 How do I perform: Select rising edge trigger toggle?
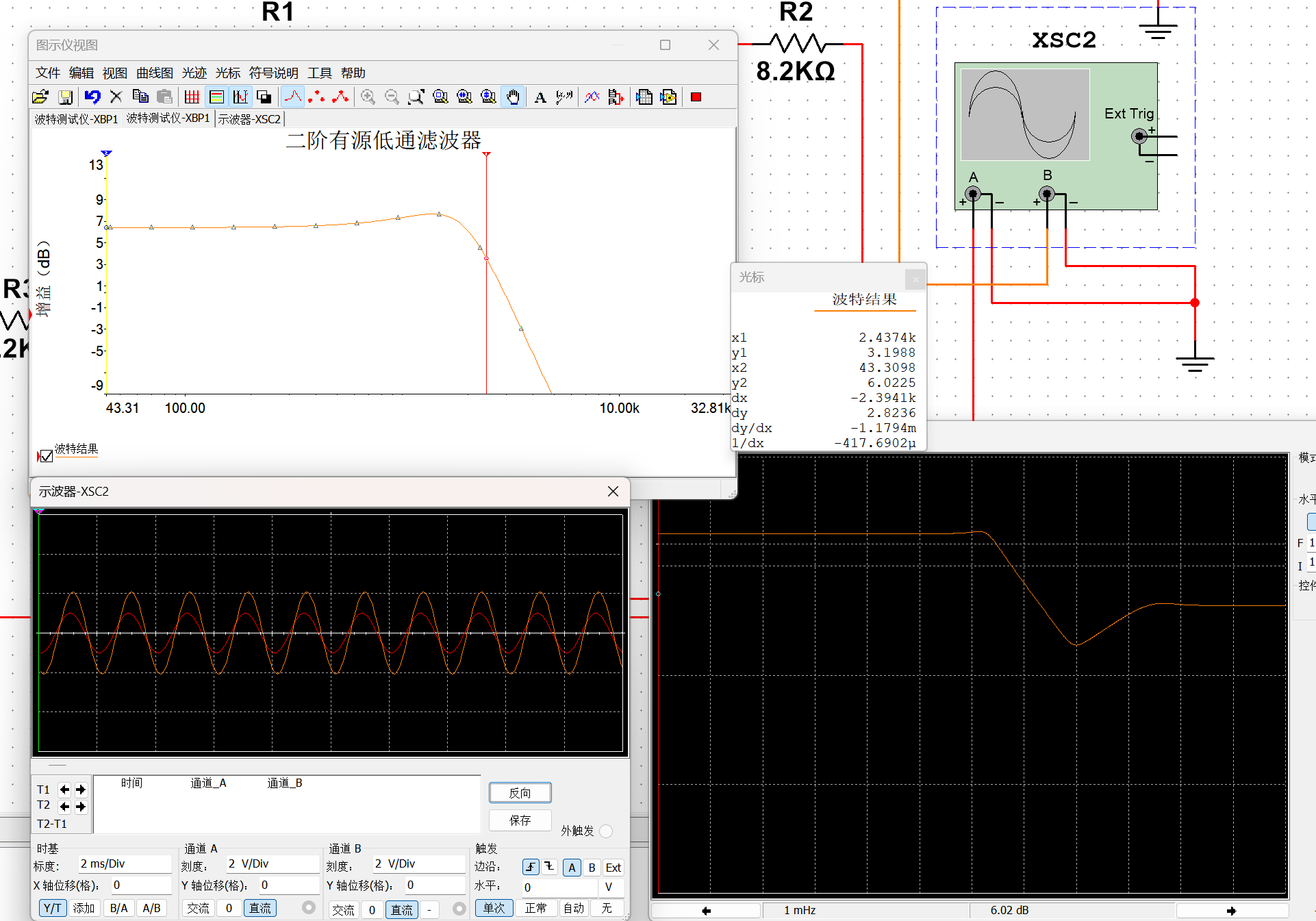point(531,867)
